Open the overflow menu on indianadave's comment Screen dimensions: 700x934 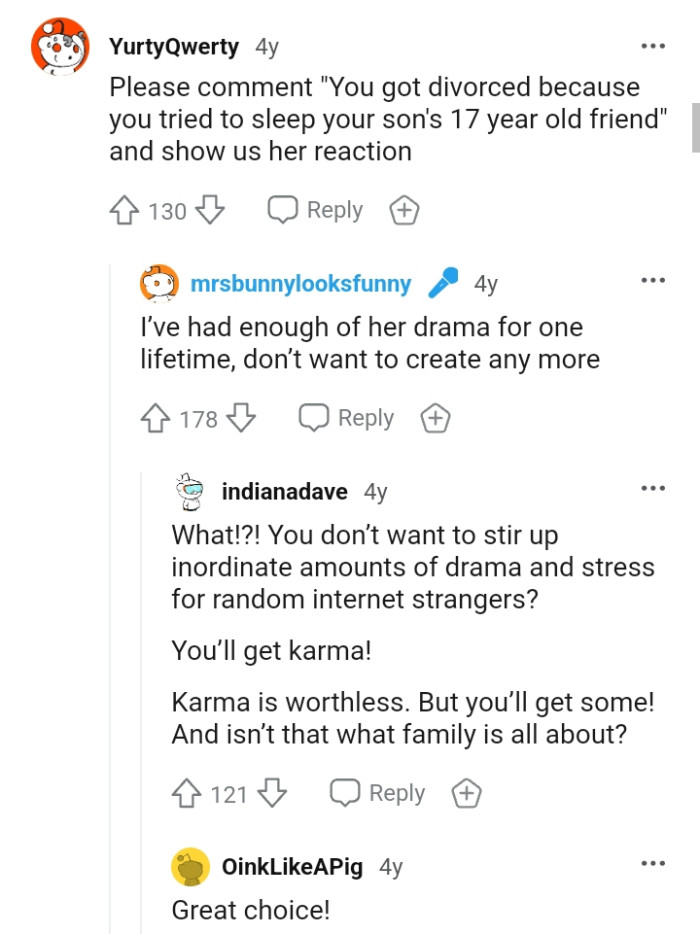tap(652, 487)
